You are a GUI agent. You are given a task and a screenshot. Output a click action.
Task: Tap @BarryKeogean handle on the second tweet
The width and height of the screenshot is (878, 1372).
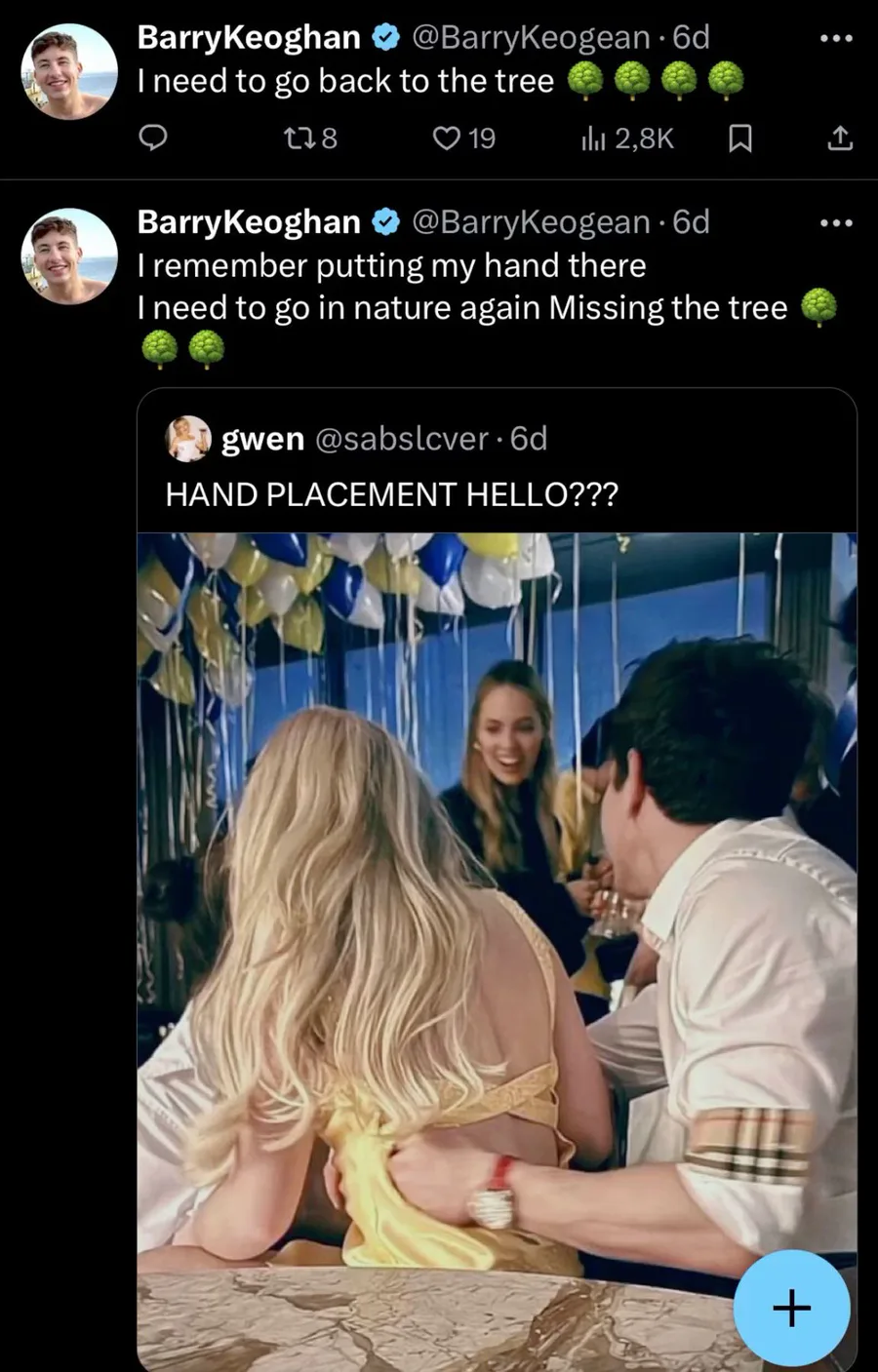point(532,222)
